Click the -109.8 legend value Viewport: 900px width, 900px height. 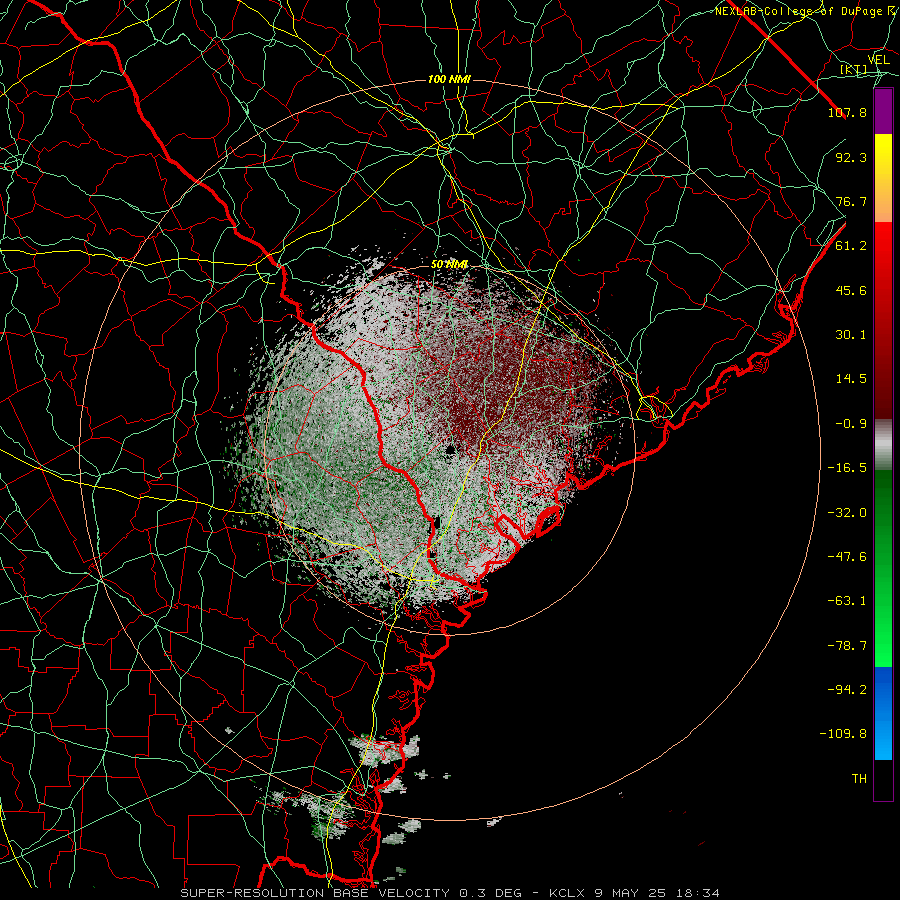pos(843,734)
